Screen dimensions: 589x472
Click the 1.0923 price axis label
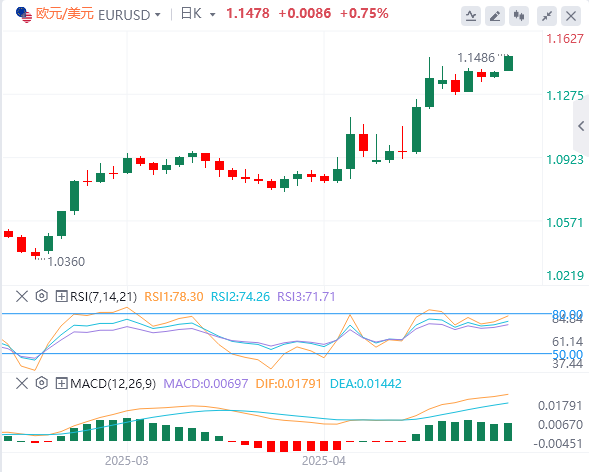pos(565,160)
